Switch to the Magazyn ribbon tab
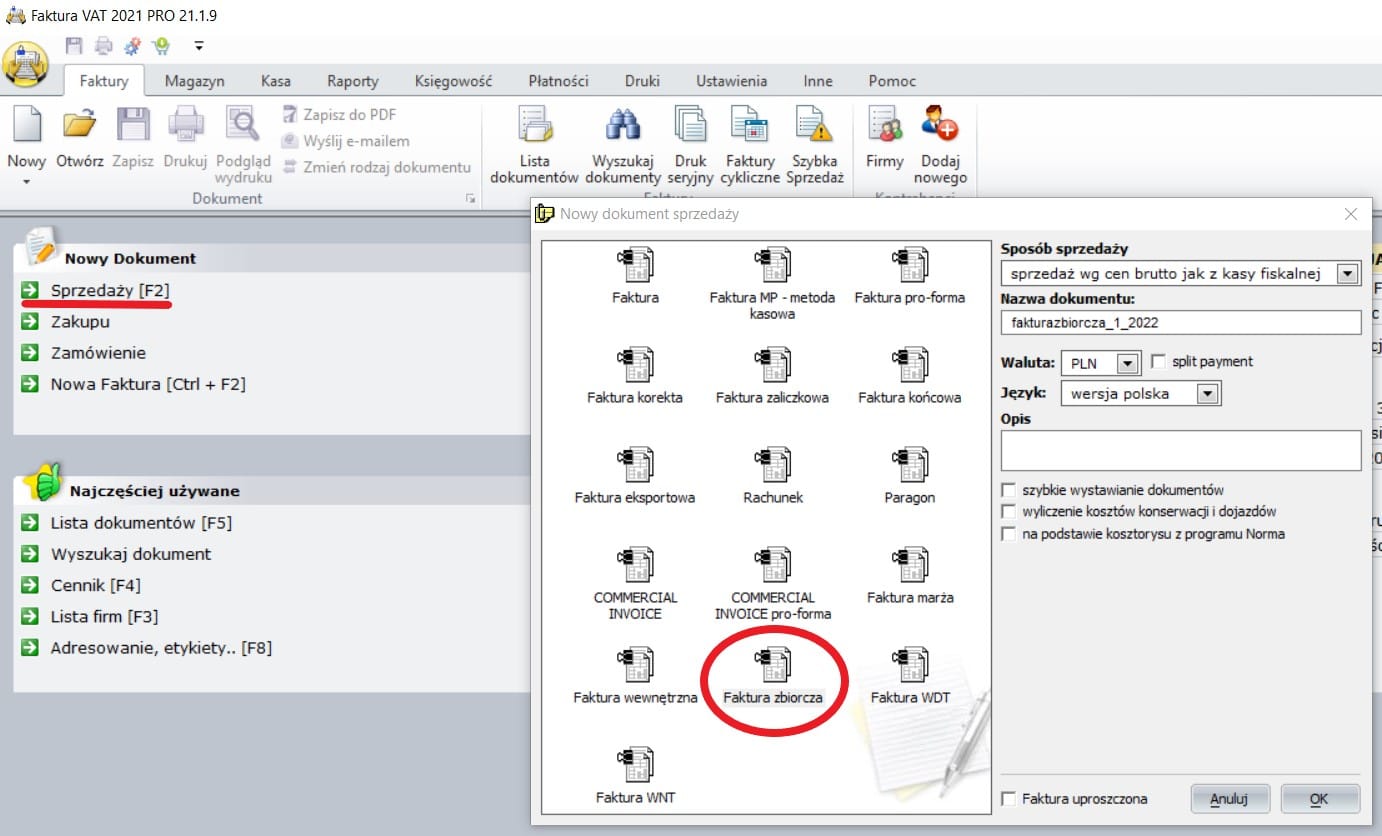 click(x=194, y=81)
